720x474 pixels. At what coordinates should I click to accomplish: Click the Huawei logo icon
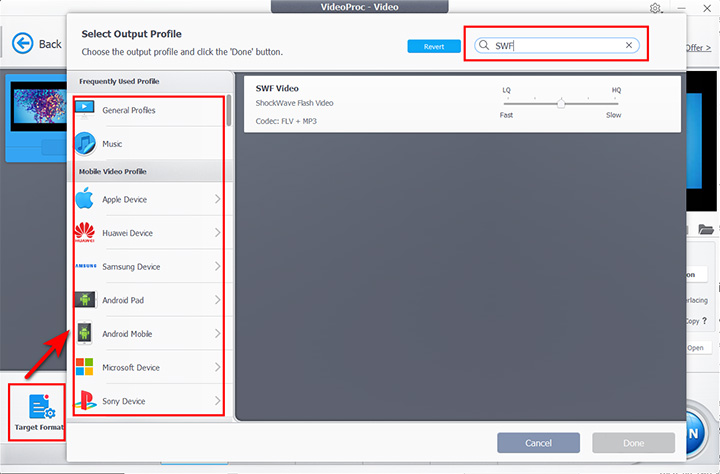click(x=85, y=232)
